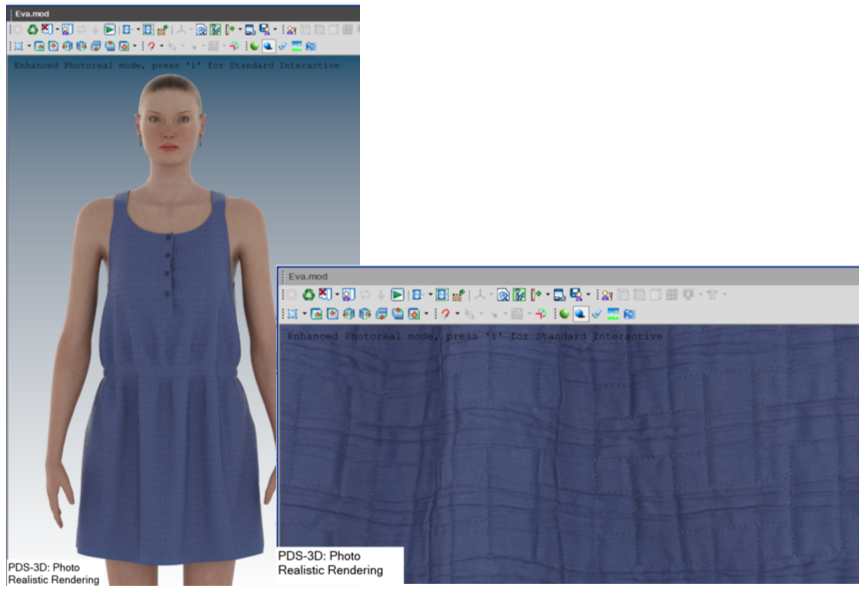The image size is (866, 591).
Task: Select the Eva.mod title of the left window
Action: [x=30, y=13]
